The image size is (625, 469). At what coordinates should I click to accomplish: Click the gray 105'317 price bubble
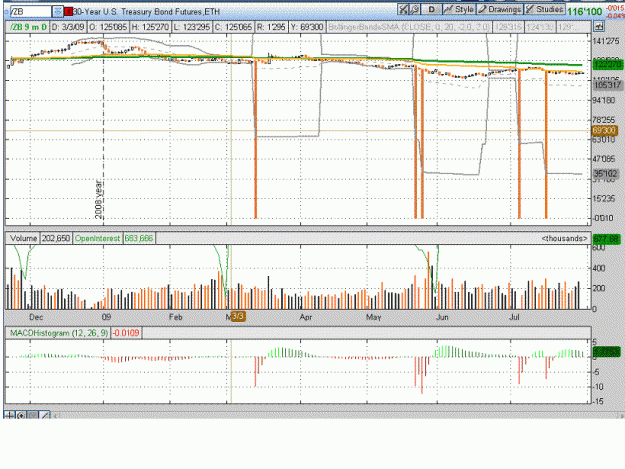click(607, 84)
